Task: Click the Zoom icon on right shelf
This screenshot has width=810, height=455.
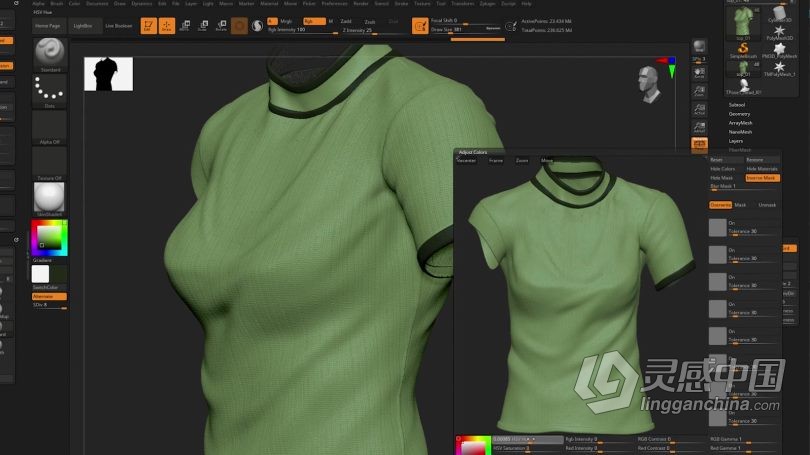Action: click(699, 91)
